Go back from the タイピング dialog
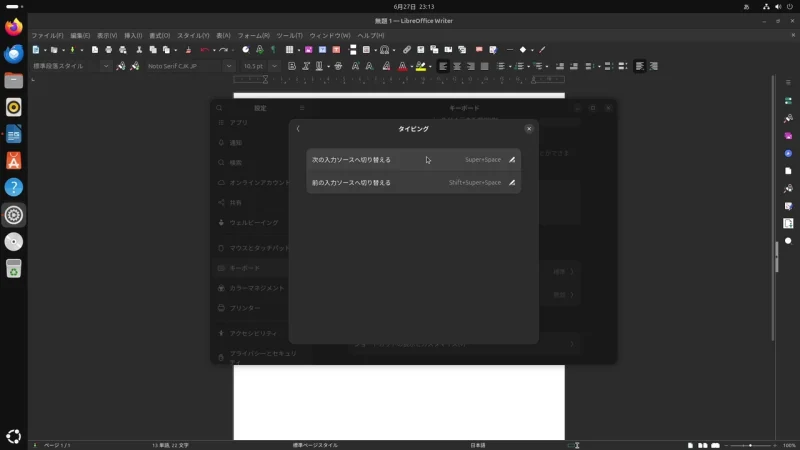Image resolution: width=800 pixels, height=450 pixels. tap(298, 129)
